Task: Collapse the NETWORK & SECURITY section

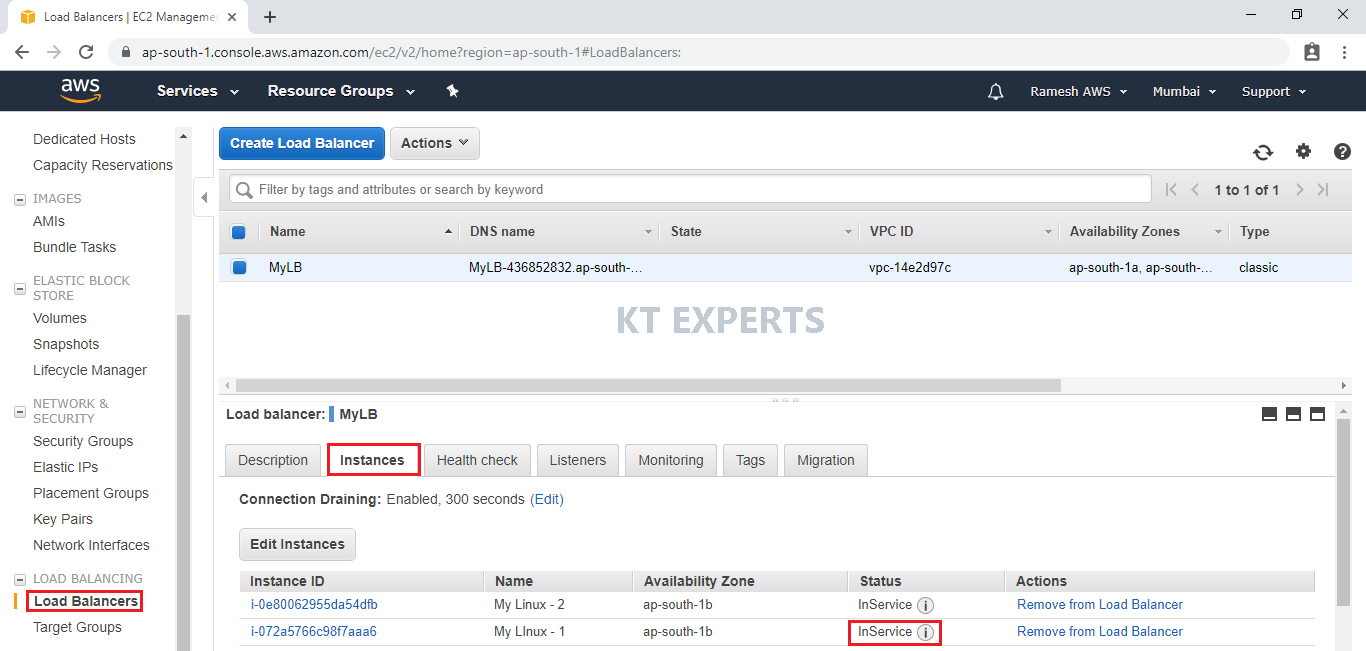Action: point(20,411)
